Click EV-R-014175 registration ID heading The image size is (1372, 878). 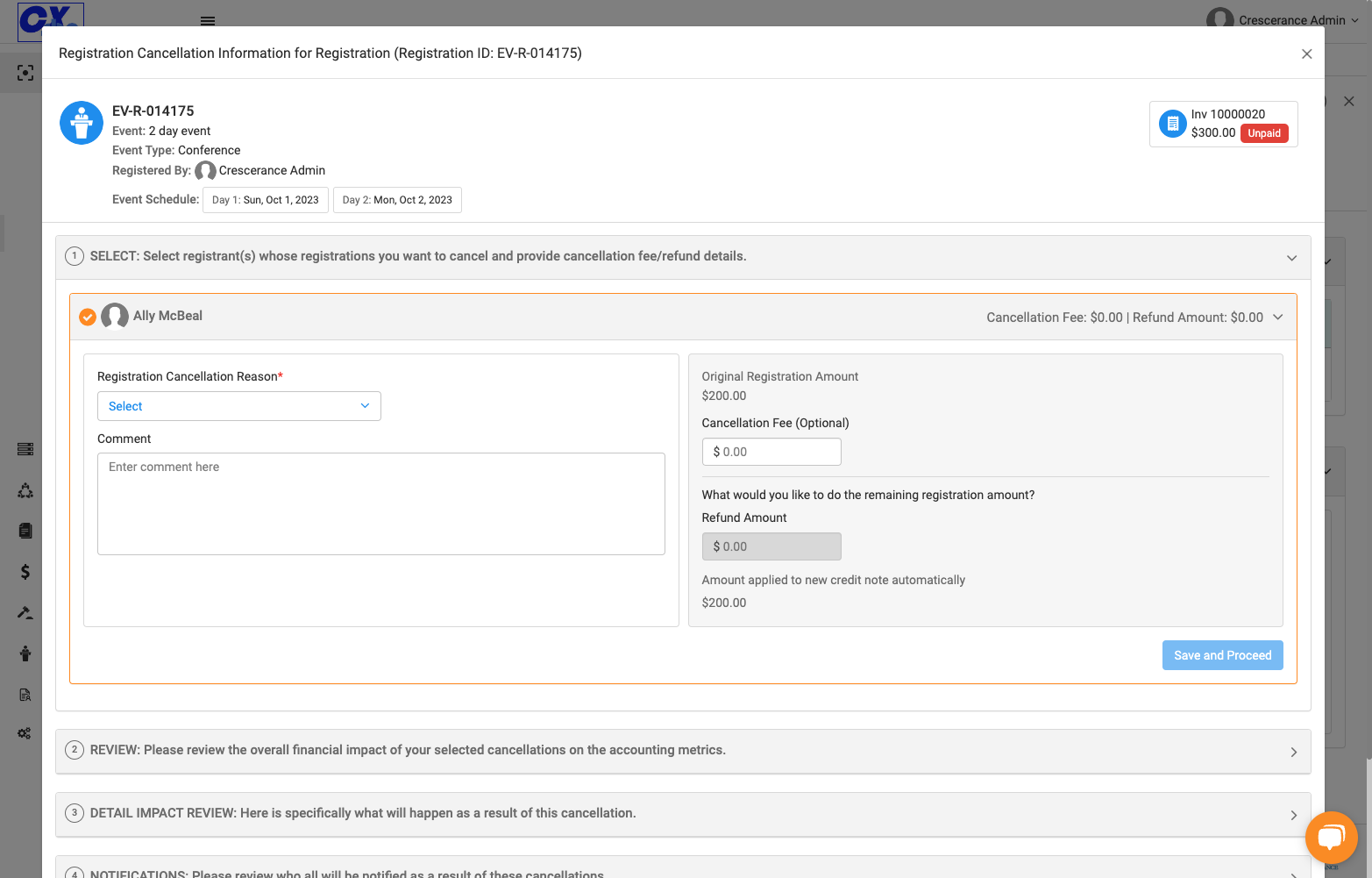153,111
